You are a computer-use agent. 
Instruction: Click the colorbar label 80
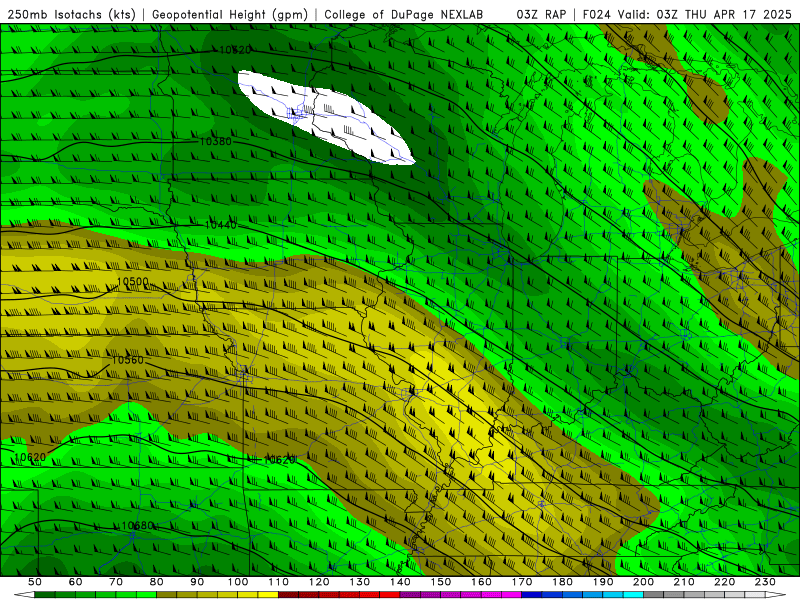coord(157,582)
